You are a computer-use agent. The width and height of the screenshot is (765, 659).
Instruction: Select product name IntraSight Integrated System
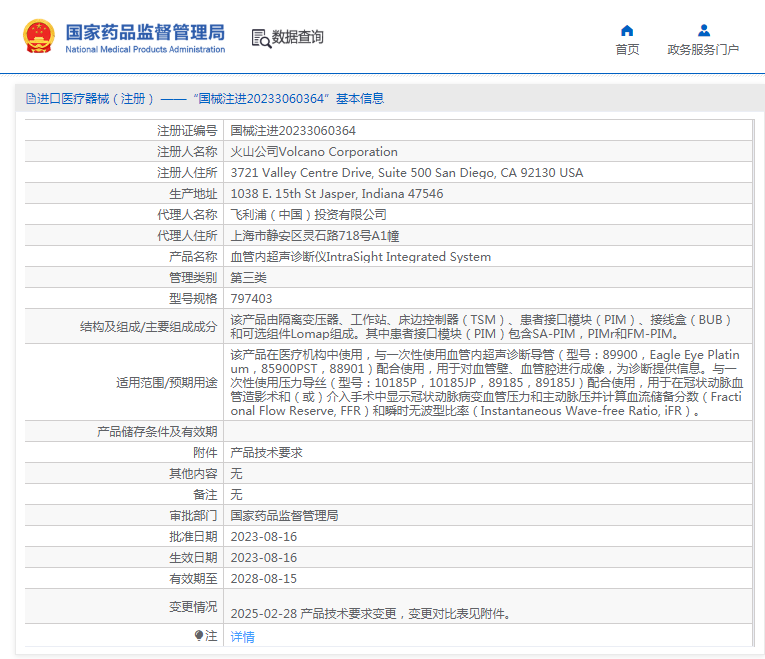click(361, 257)
